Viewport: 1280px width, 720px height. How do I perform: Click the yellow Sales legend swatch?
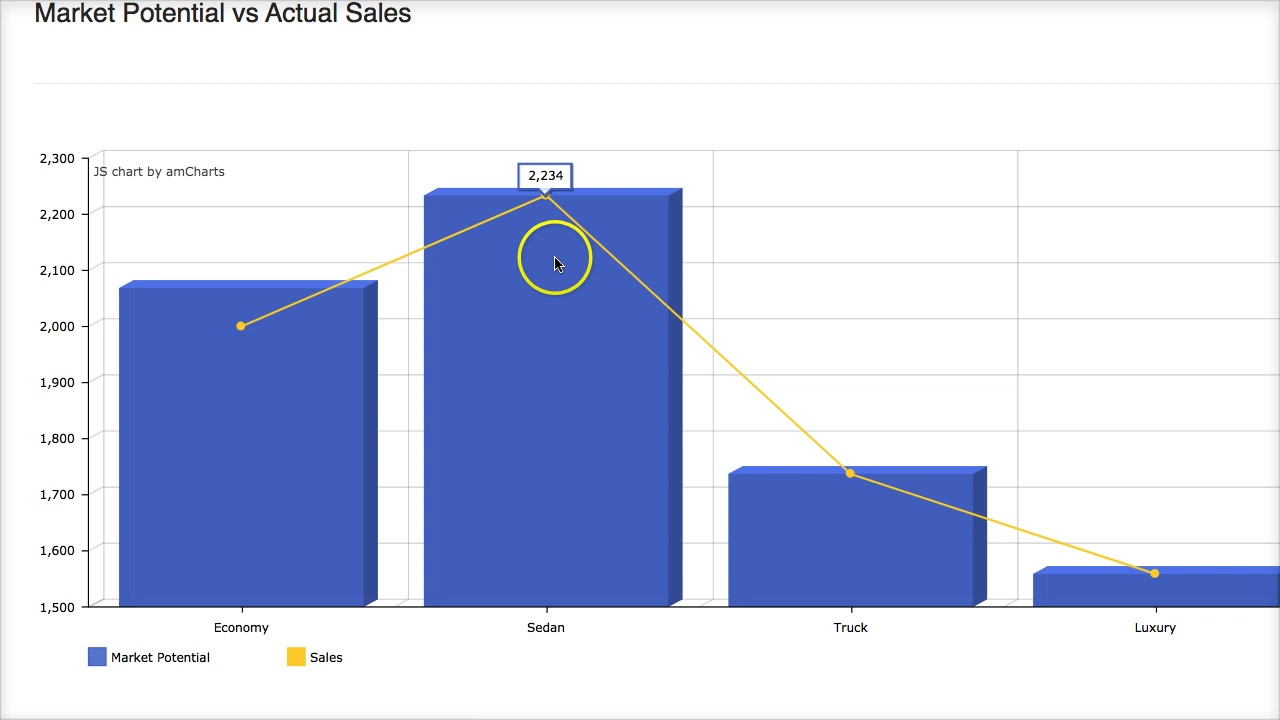[296, 657]
